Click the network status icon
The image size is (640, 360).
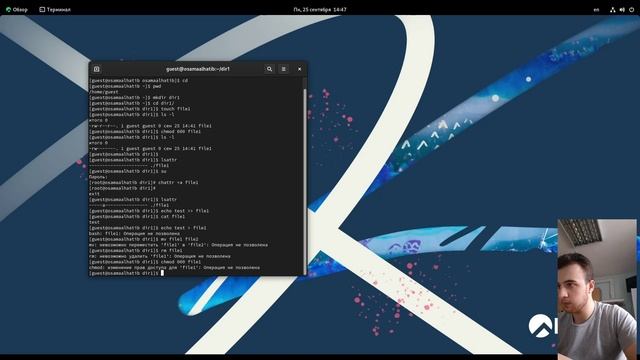tap(613, 9)
